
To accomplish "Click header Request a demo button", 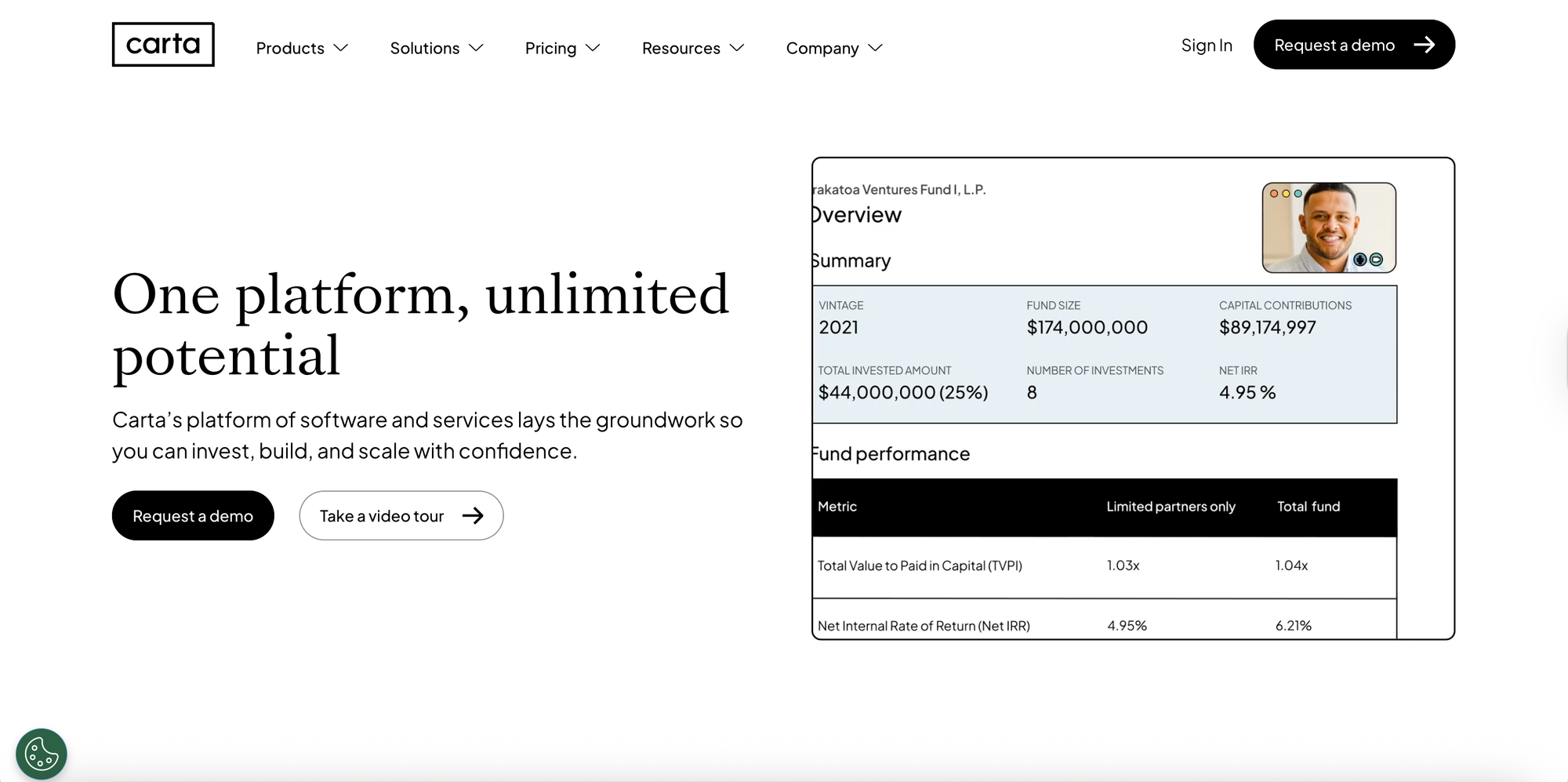I will click(x=1354, y=45).
